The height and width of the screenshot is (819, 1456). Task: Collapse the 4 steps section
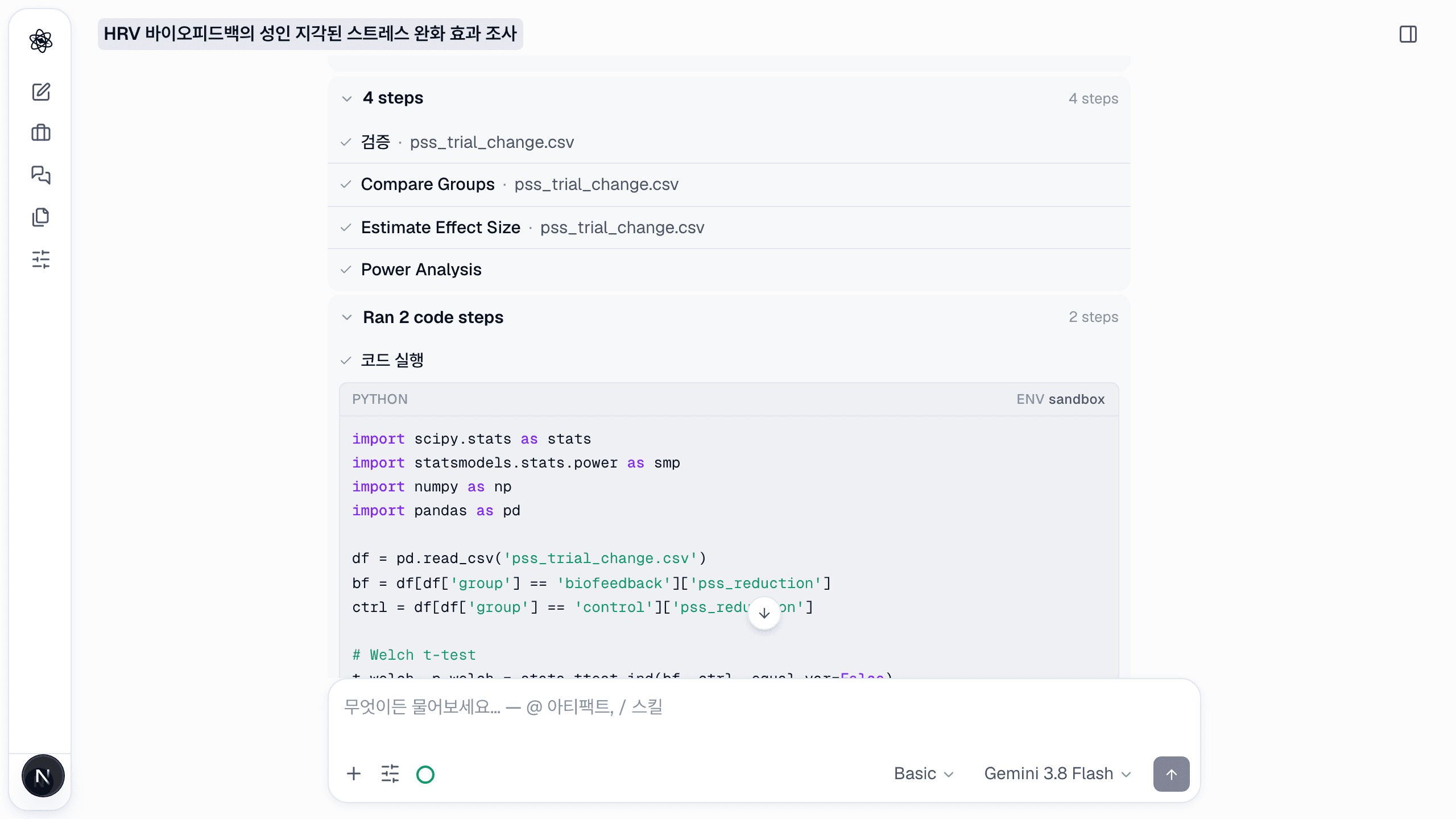coord(347,98)
